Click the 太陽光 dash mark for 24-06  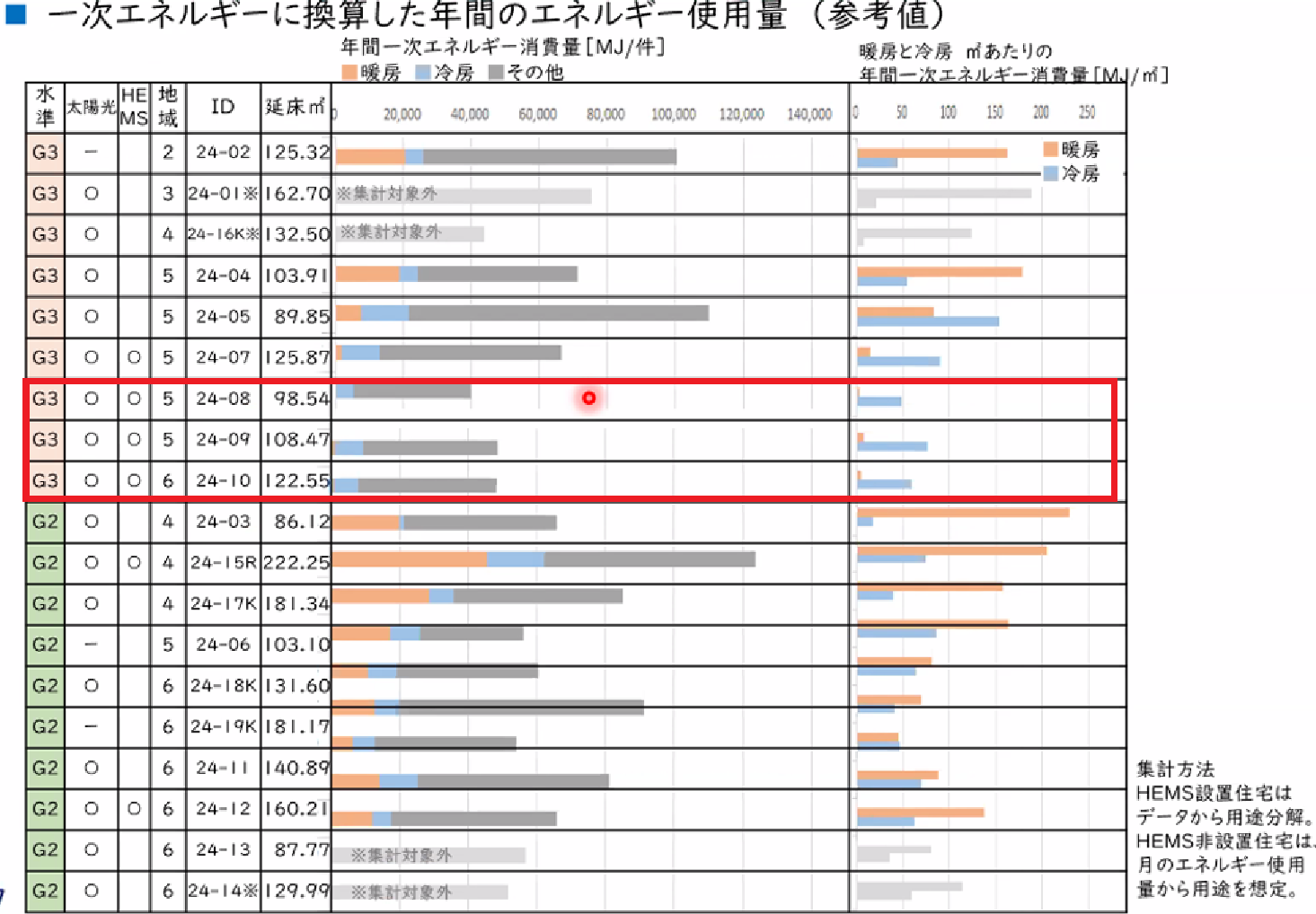pyautogui.click(x=91, y=645)
